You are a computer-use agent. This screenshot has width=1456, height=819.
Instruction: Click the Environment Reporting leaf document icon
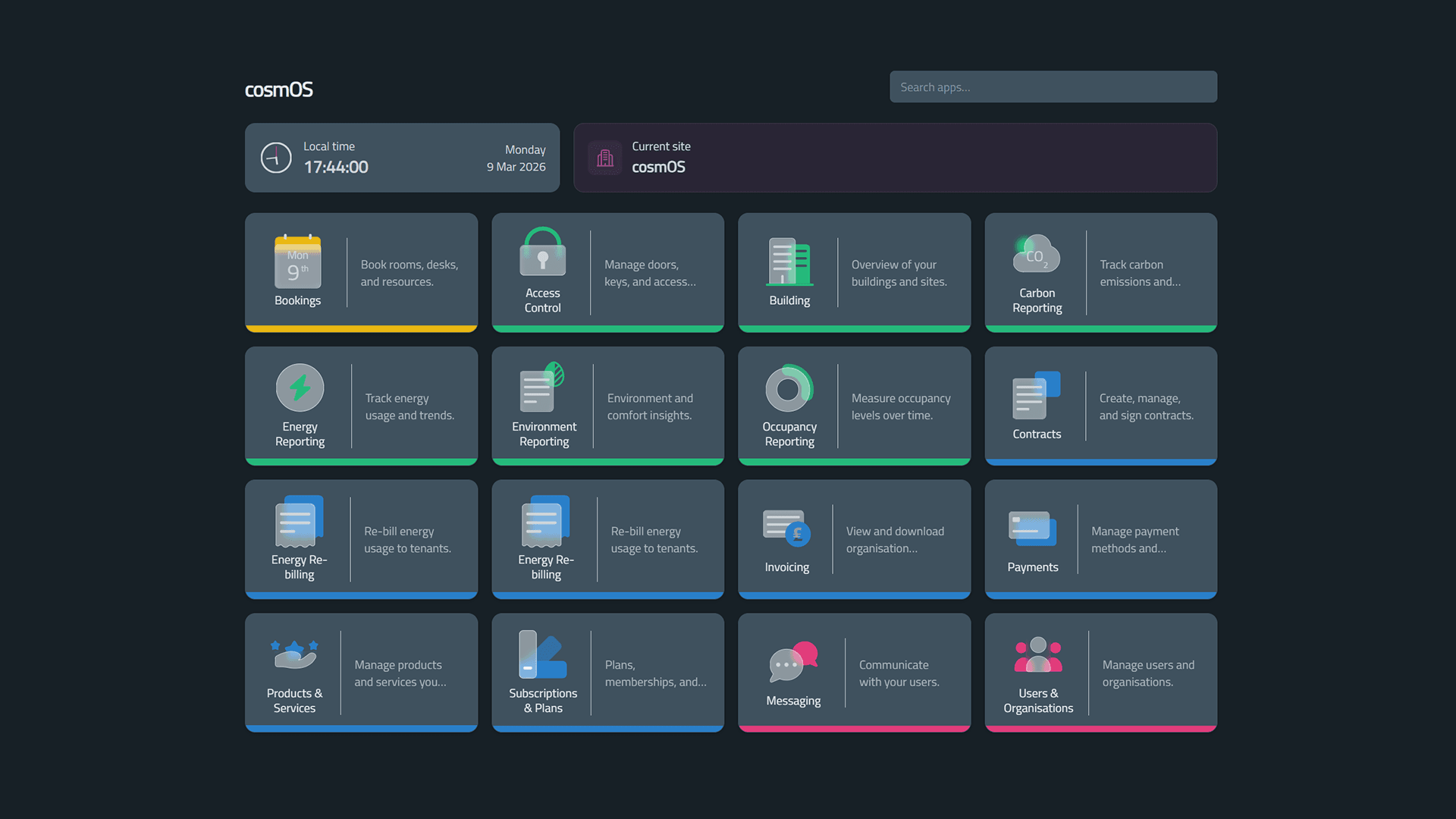click(543, 387)
